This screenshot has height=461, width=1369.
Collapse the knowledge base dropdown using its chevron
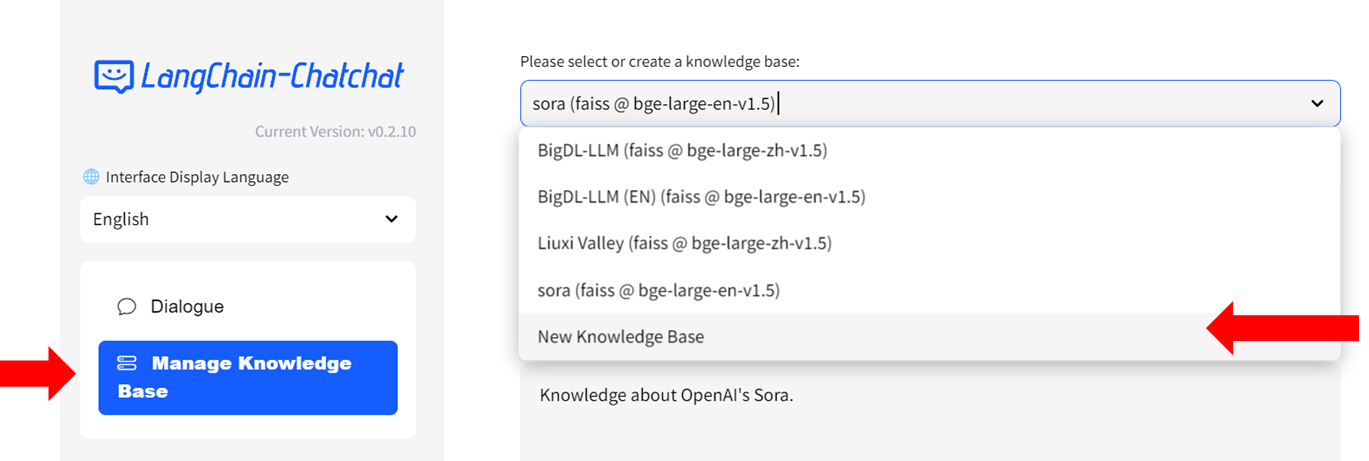click(x=1318, y=103)
